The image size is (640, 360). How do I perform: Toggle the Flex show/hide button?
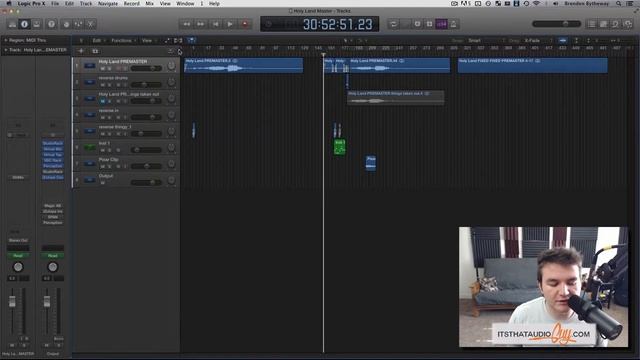pyautogui.click(x=178, y=40)
